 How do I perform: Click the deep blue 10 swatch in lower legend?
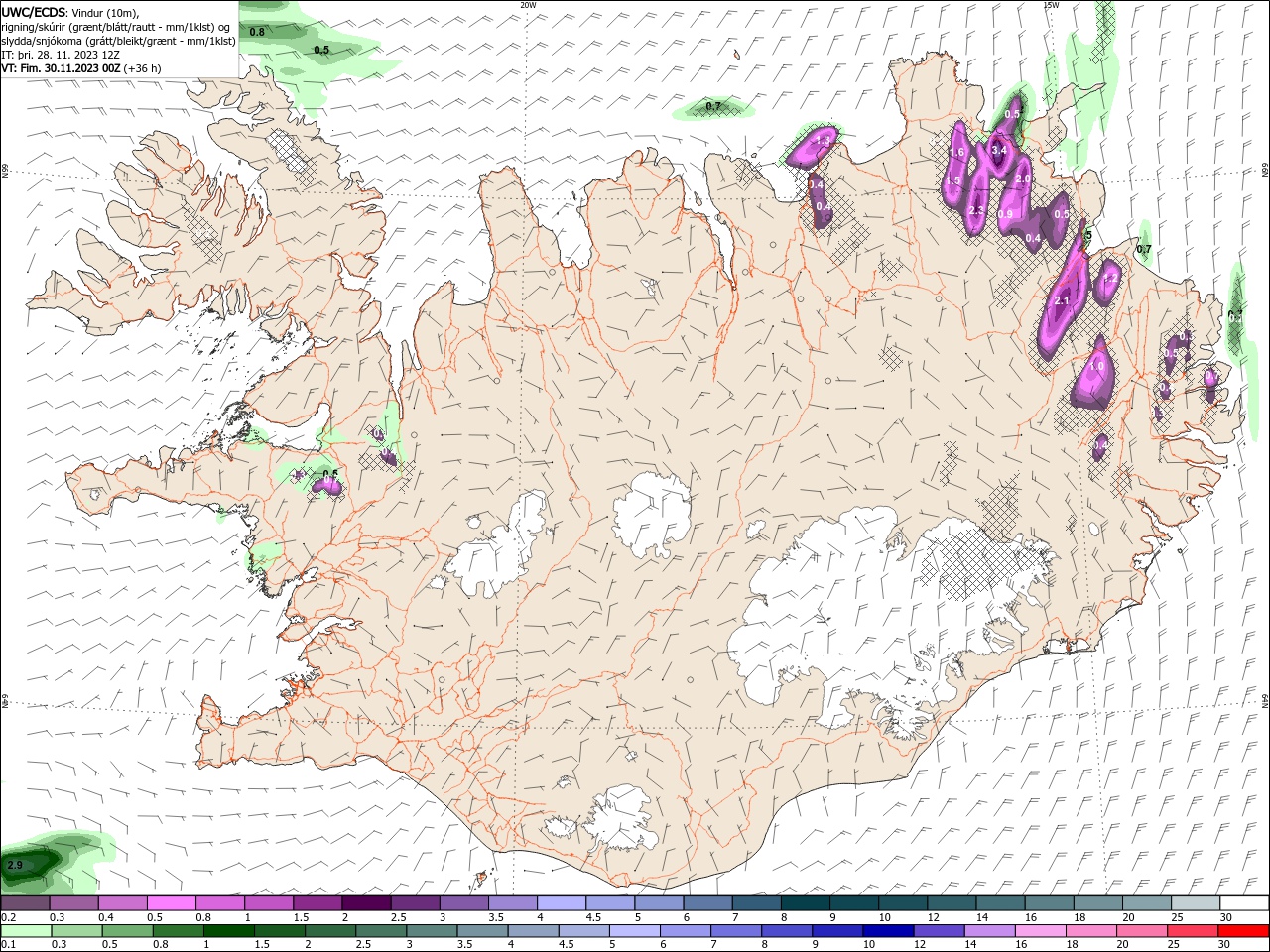point(888,931)
